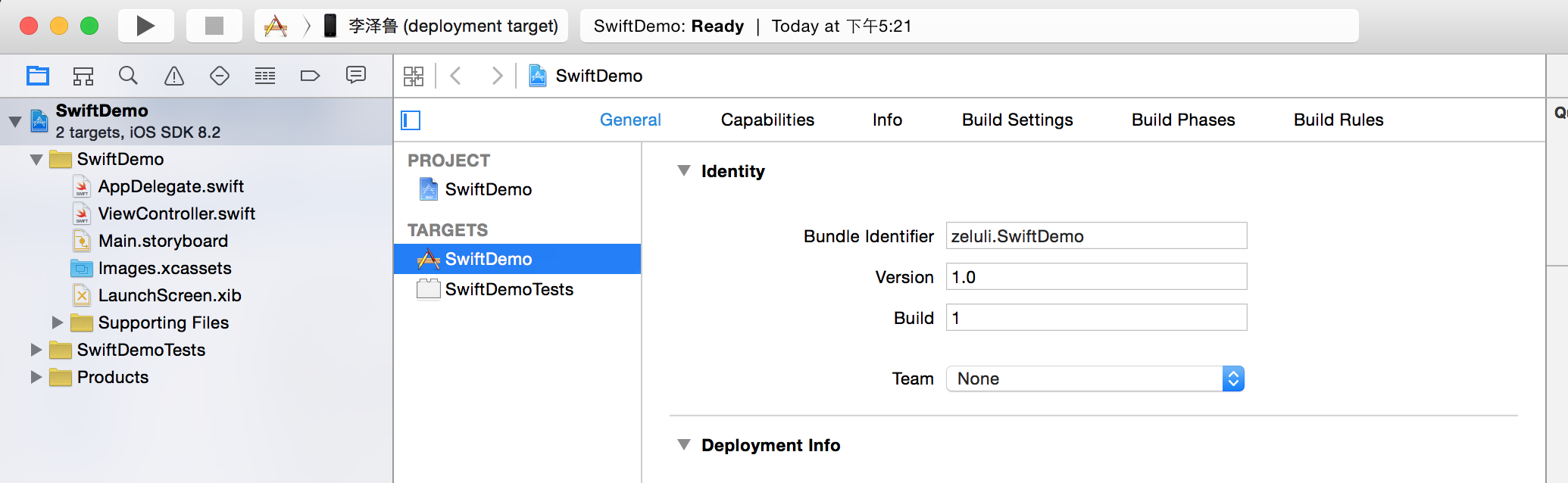Click the Build number field
The width and height of the screenshot is (1568, 483).
click(x=1096, y=318)
